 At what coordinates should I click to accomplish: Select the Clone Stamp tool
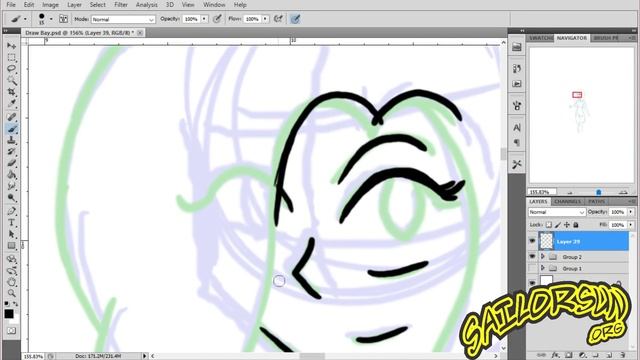(x=11, y=140)
